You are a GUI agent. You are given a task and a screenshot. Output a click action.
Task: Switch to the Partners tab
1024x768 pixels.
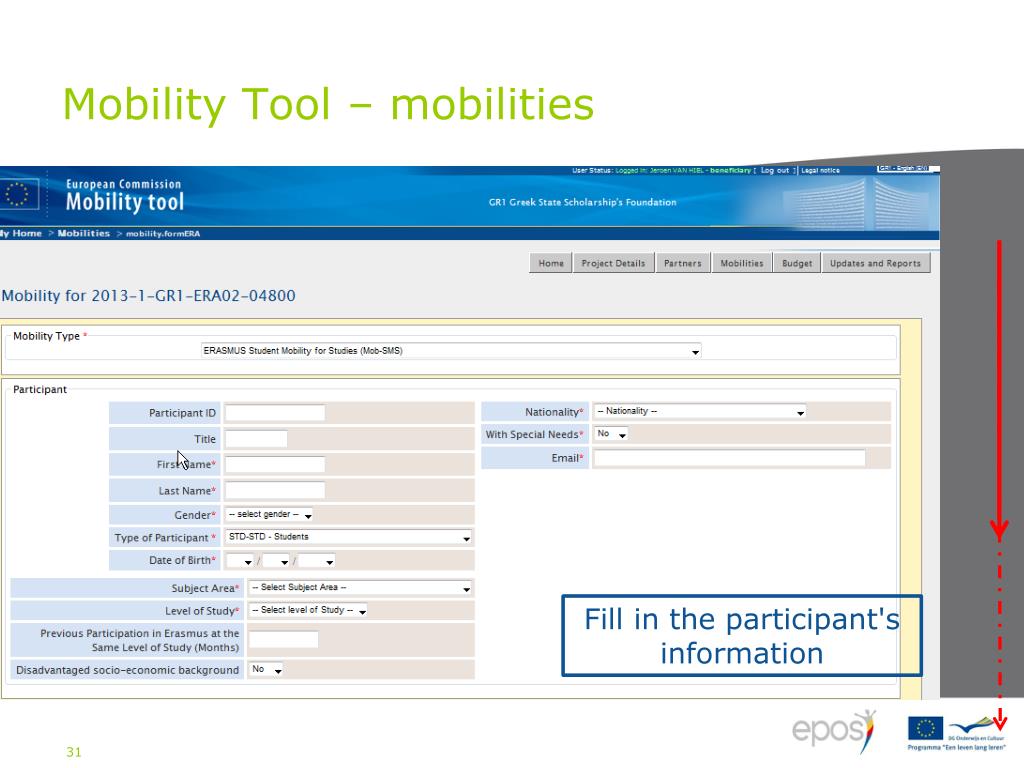(x=682, y=263)
